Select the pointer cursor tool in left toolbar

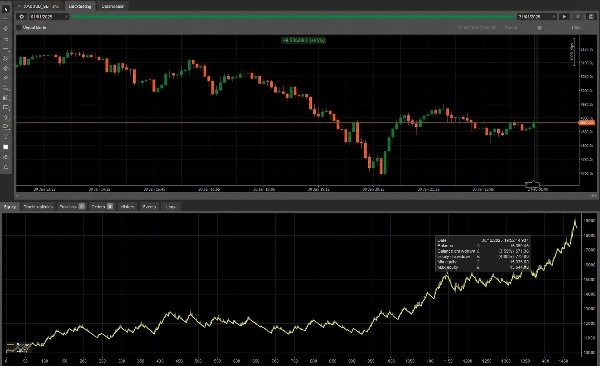pos(6,9)
